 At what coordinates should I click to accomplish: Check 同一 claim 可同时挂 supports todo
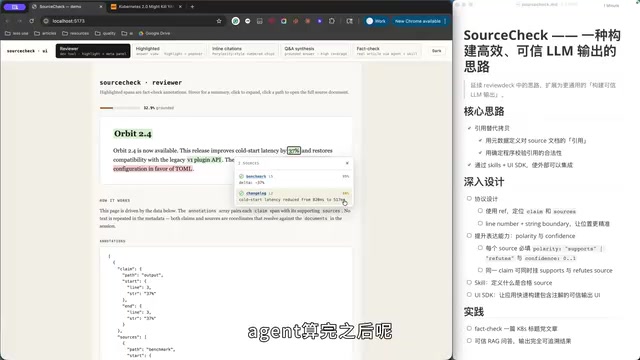click(x=480, y=270)
